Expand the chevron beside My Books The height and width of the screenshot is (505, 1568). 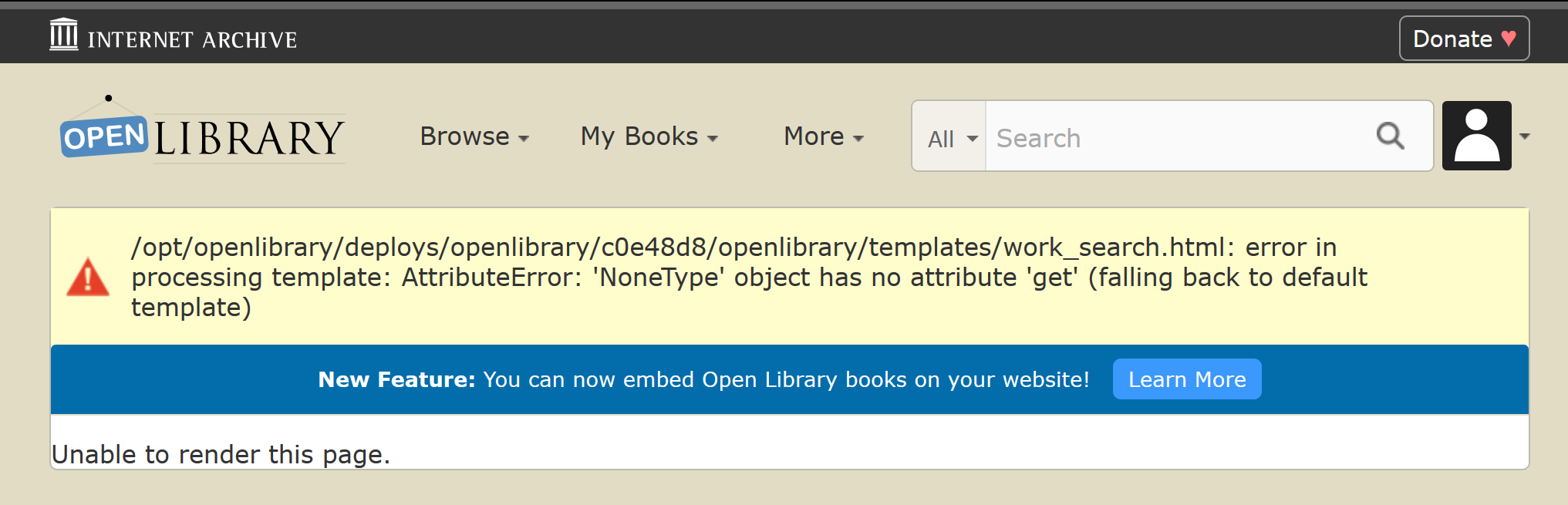coord(712,140)
